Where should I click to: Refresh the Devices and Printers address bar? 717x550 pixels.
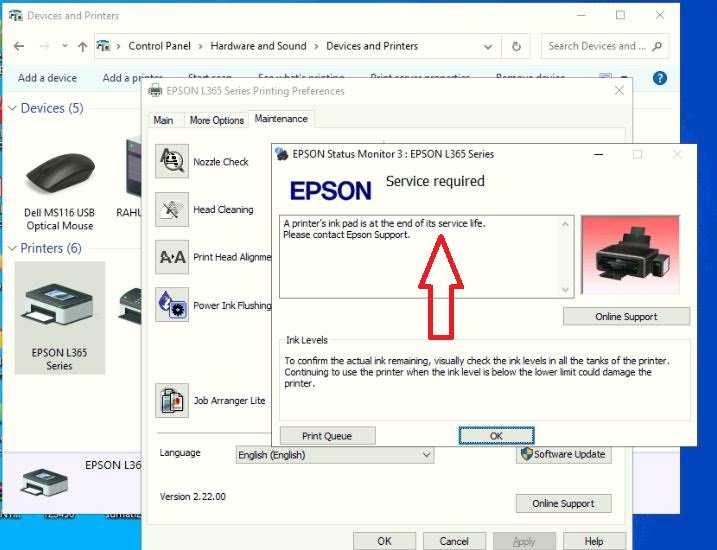516,46
